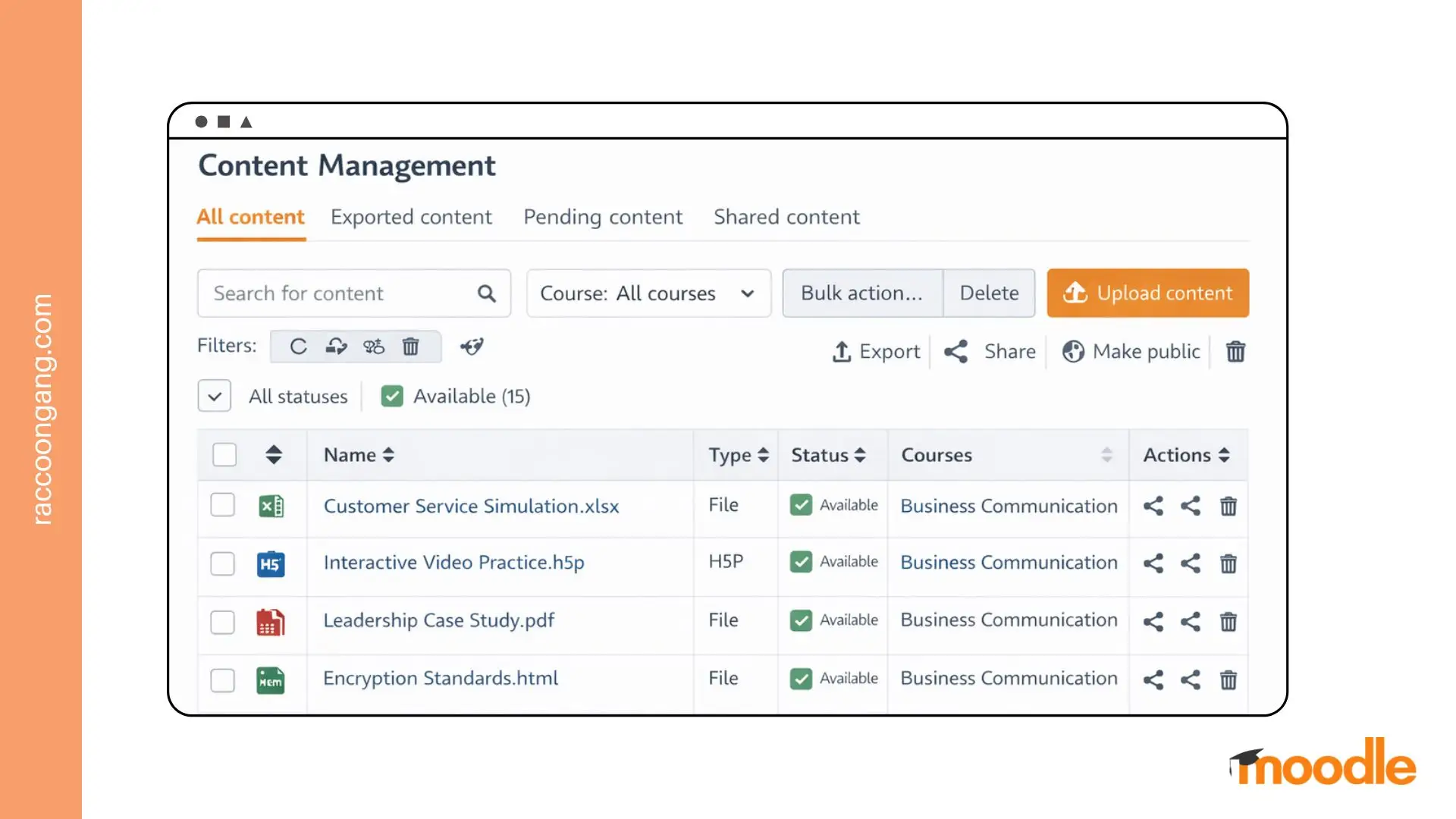Open the Export option above the table

point(876,351)
